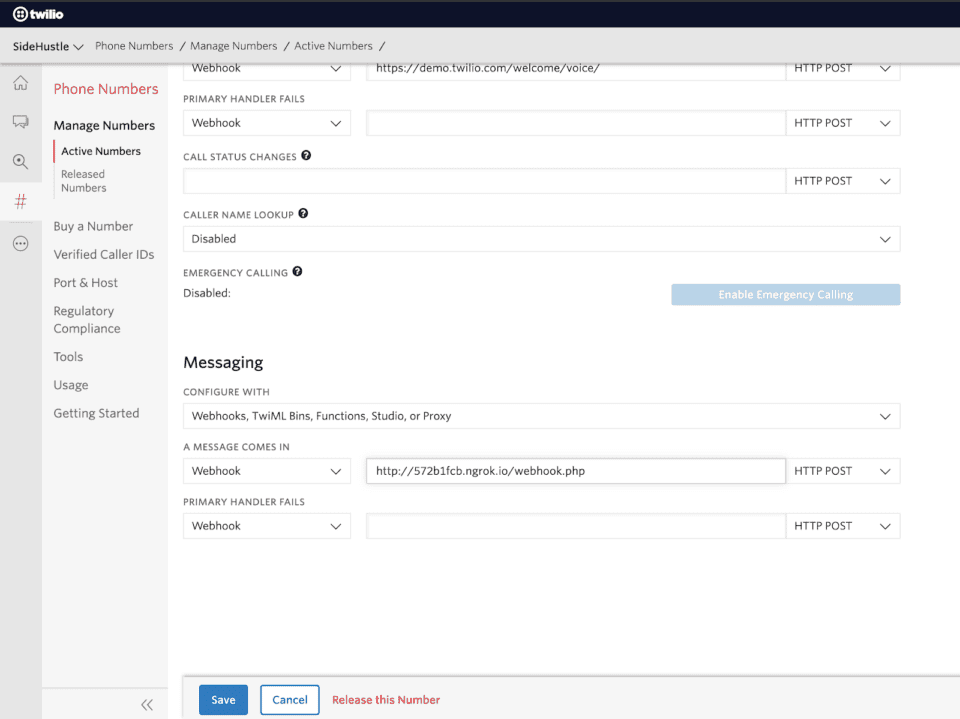Open voice fallback HTTP POST method dropdown
This screenshot has width=960, height=719.
click(x=842, y=123)
